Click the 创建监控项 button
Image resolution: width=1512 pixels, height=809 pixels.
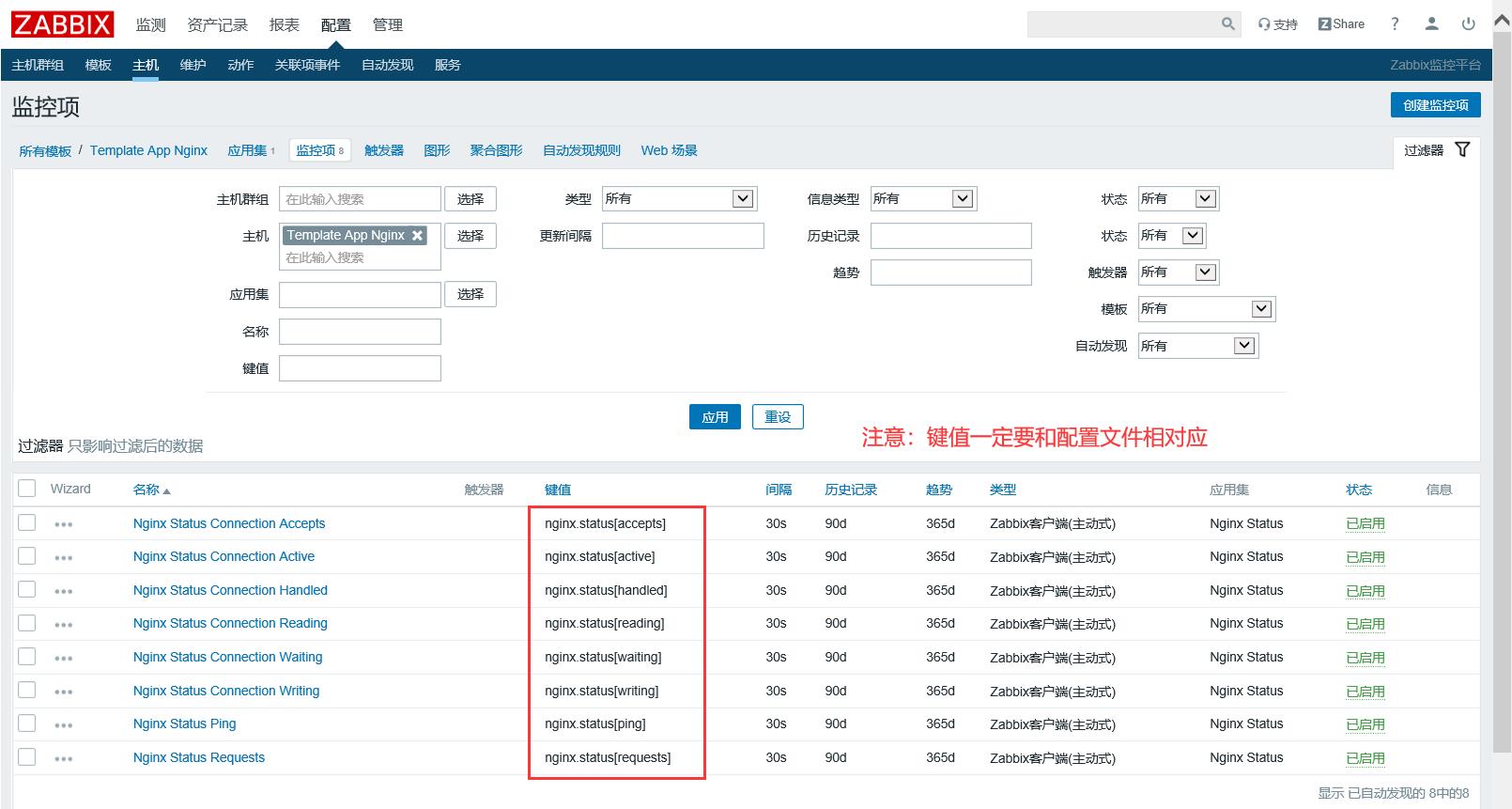pos(1435,105)
